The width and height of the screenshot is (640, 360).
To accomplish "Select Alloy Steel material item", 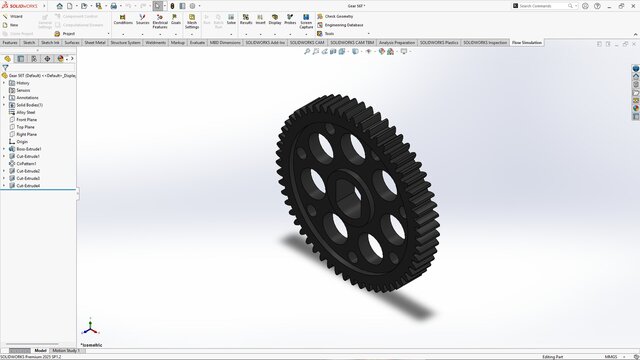I will (x=22, y=112).
